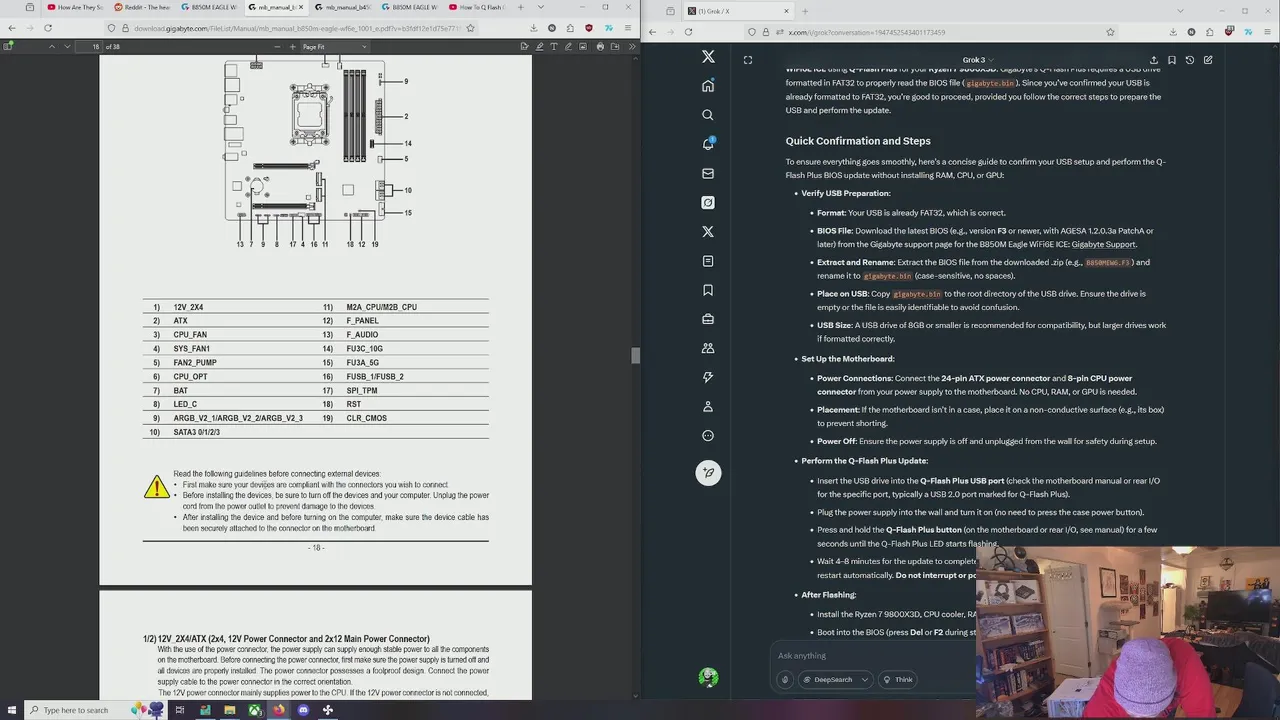This screenshot has height=720, width=1280.
Task: Click Grok attach file icon
Action: (x=785, y=680)
